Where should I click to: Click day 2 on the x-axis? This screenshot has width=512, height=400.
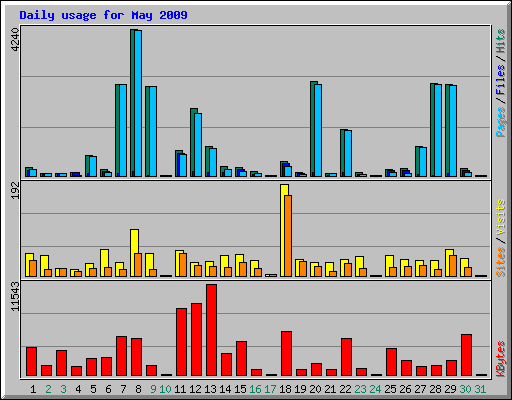(48, 389)
